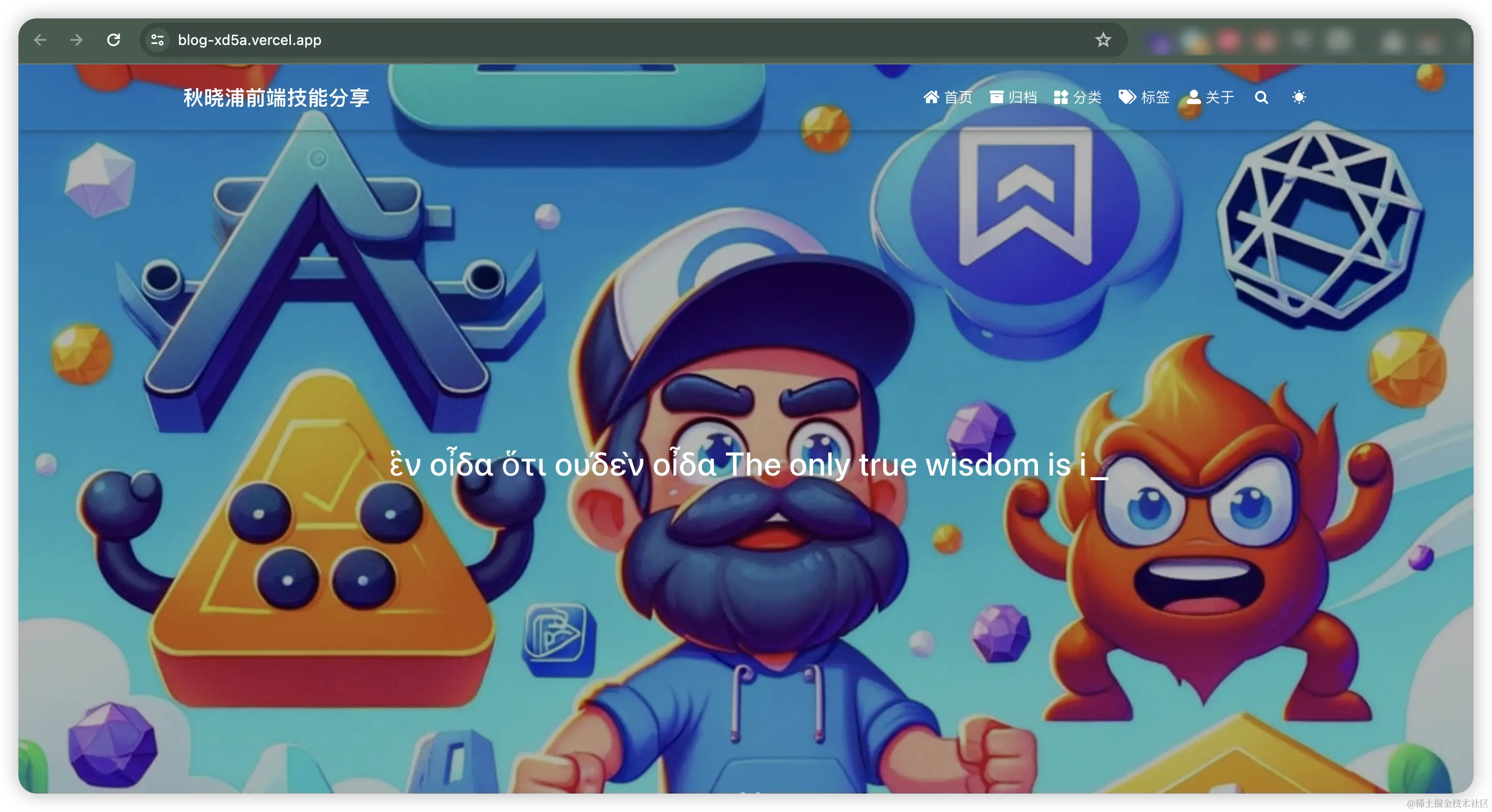The height and width of the screenshot is (812, 1492).
Task: Open the 归档 archive menu text
Action: point(1023,97)
